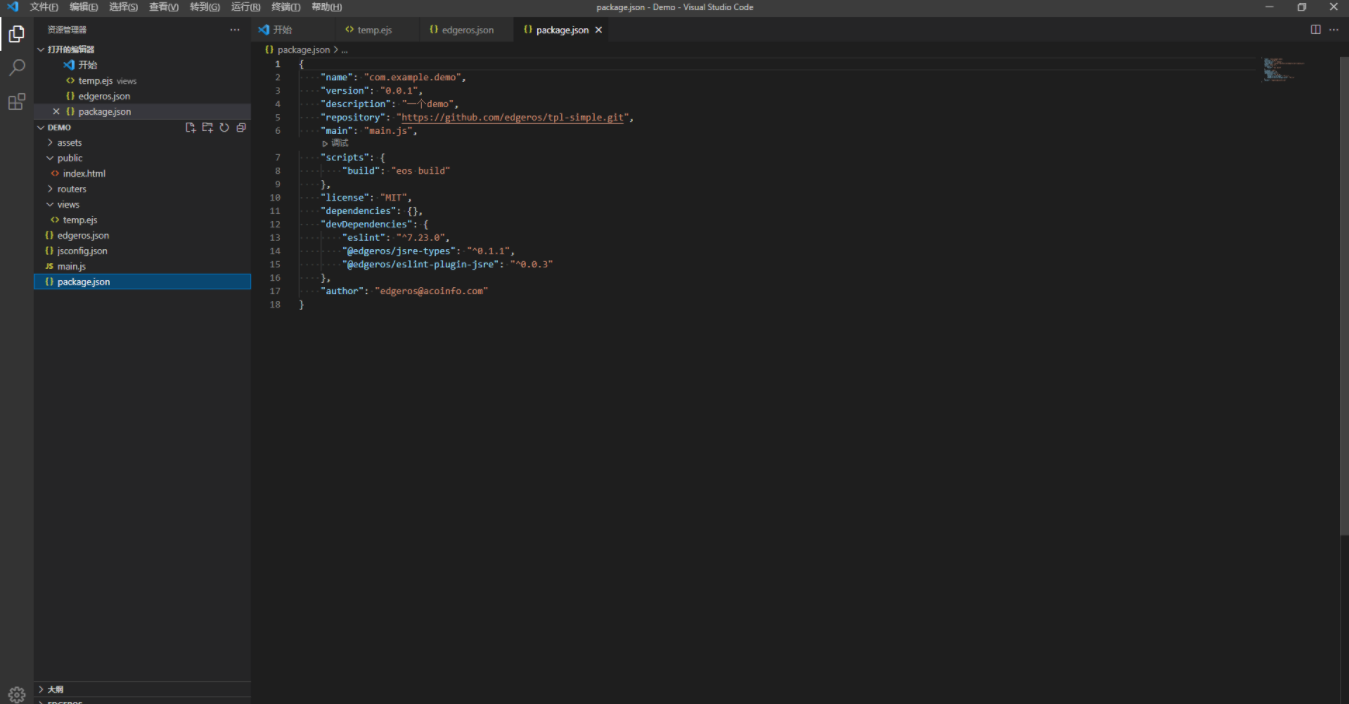Open the 选择(S) menu
Viewport: 1349px width, 704px height.
[124, 7]
